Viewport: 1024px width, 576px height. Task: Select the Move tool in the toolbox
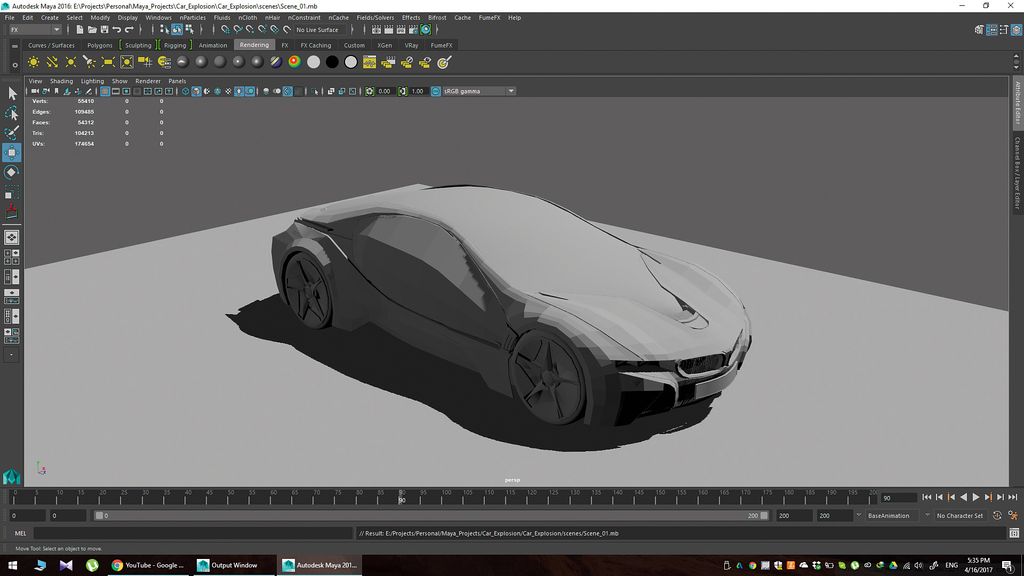[x=12, y=151]
